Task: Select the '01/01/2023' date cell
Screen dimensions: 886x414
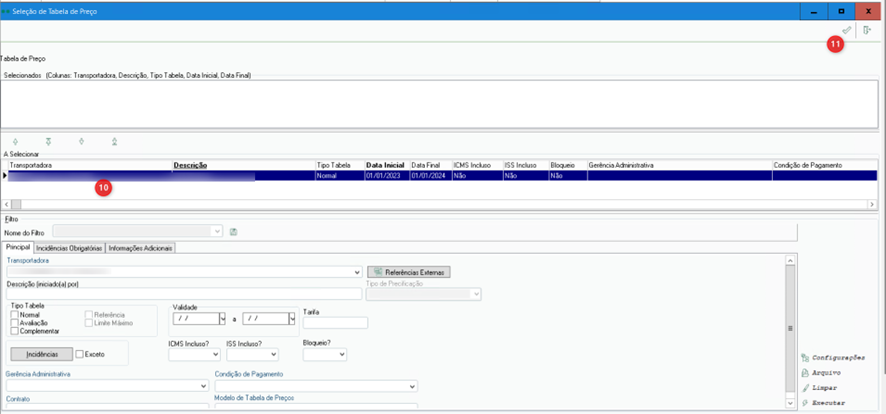Action: click(387, 176)
